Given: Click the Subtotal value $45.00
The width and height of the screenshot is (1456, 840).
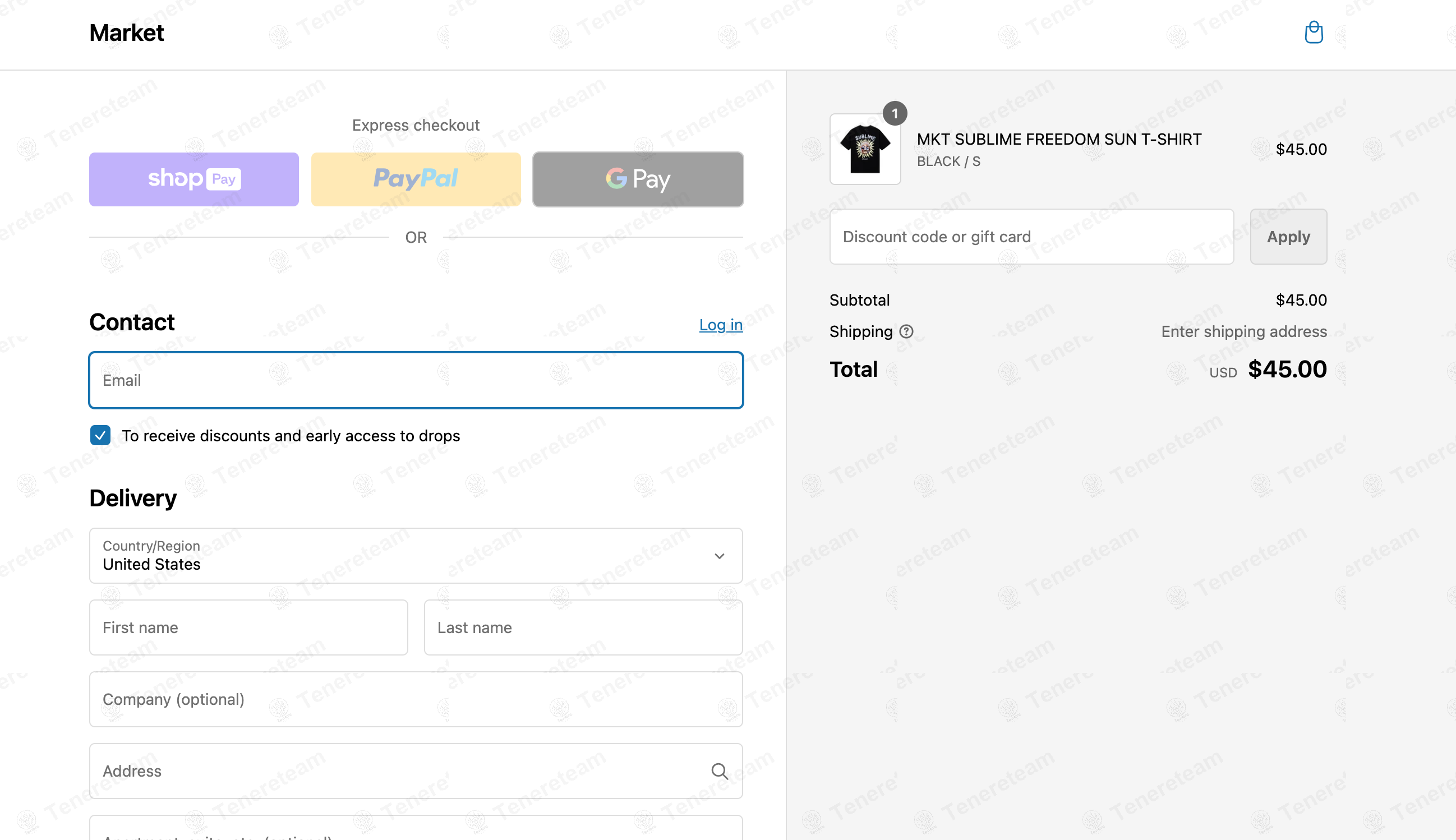Looking at the screenshot, I should point(1301,300).
